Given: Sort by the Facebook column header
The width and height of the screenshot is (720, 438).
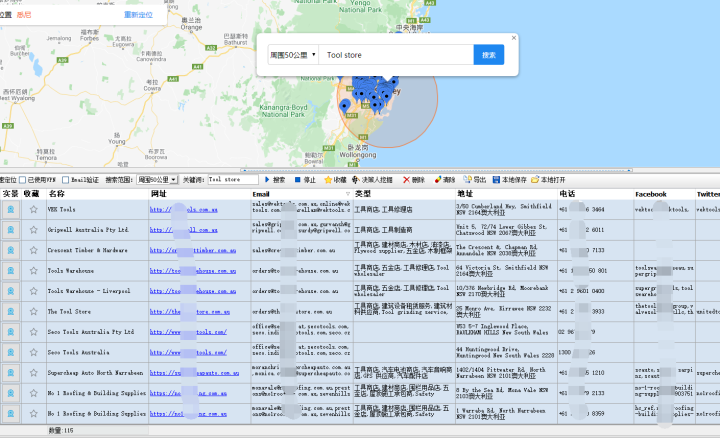Looking at the screenshot, I should [664, 194].
